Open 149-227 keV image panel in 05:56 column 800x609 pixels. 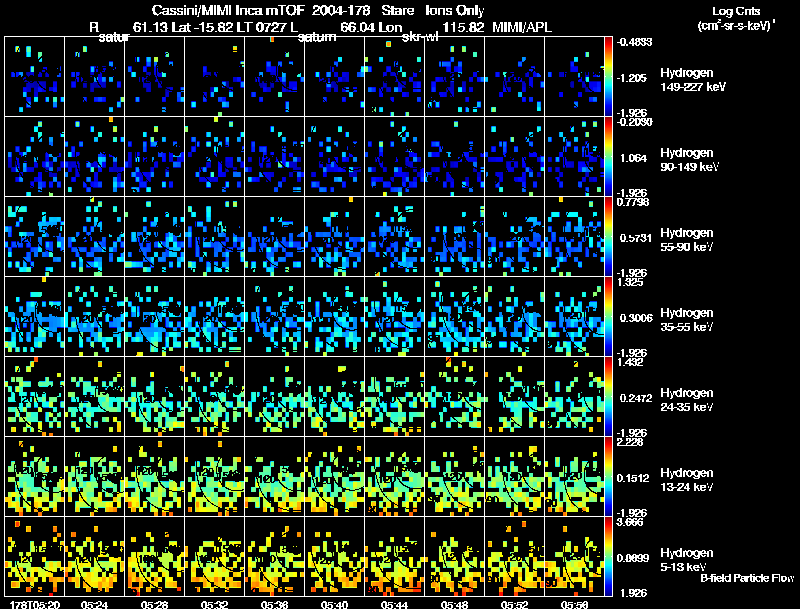574,76
